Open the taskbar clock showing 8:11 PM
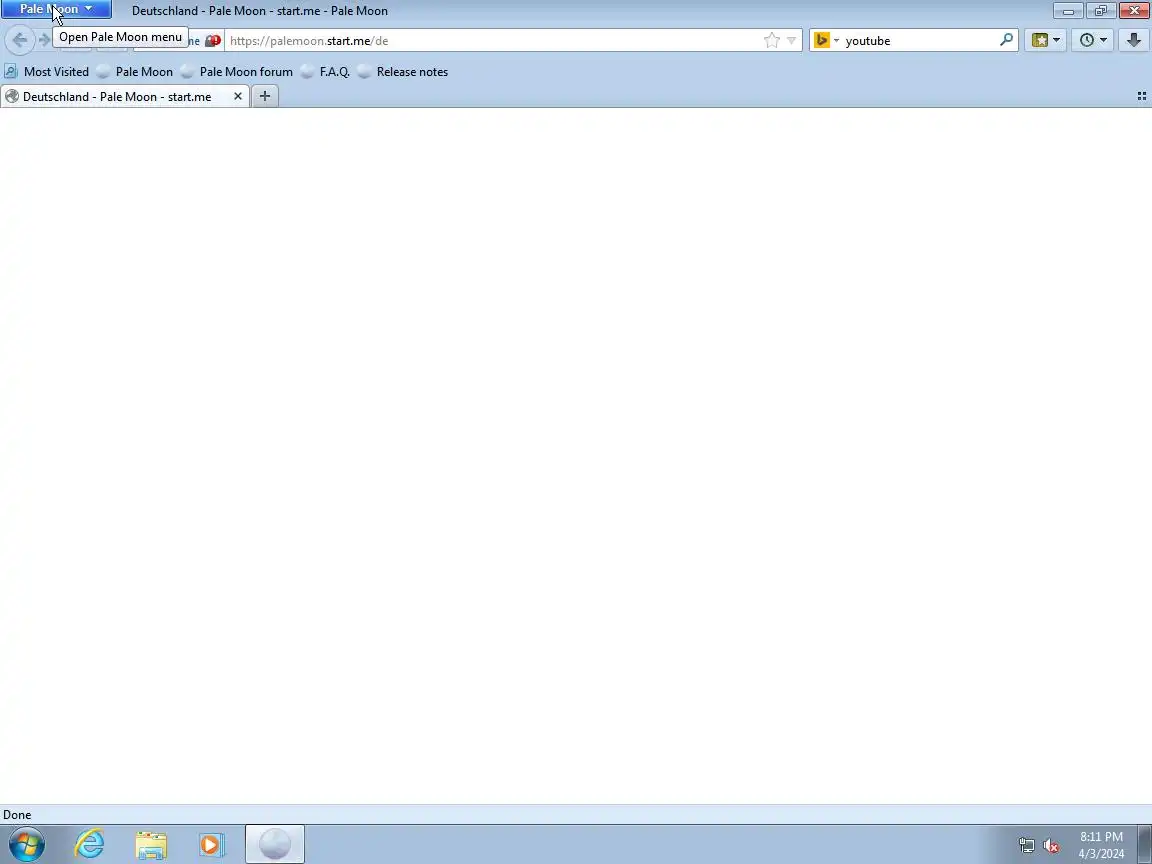The height and width of the screenshot is (864, 1152). tap(1101, 845)
